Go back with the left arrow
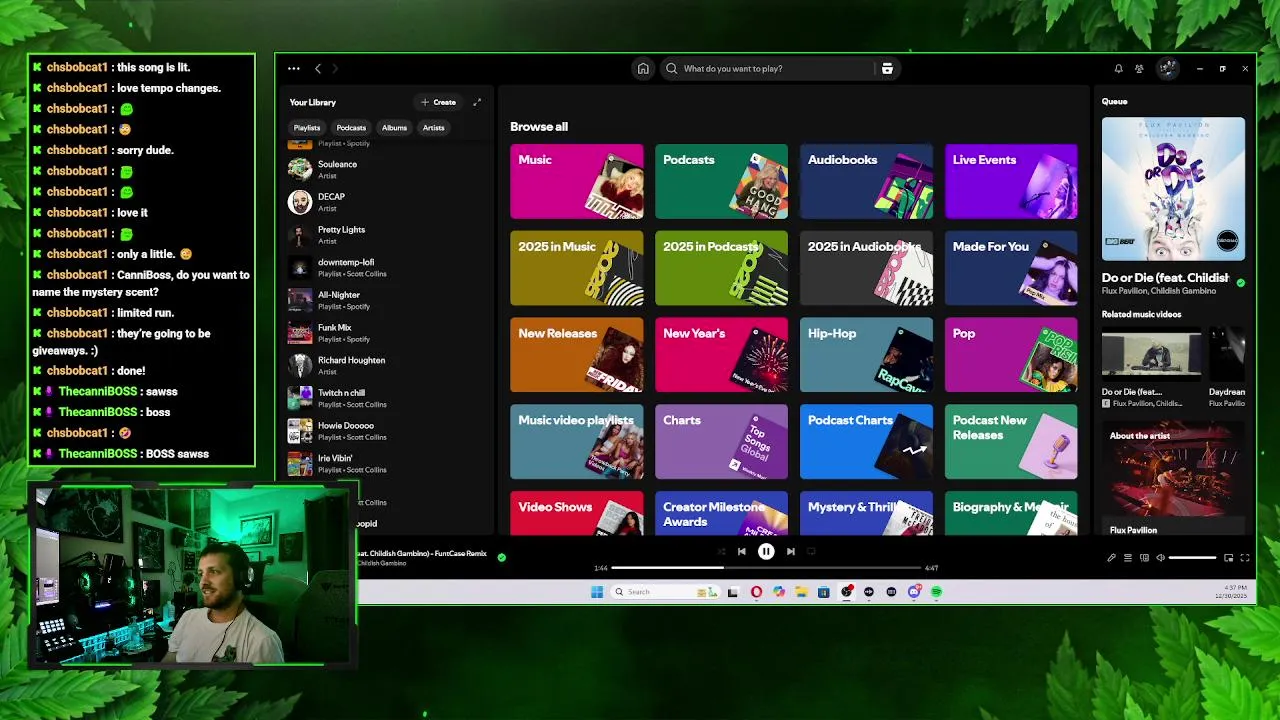Screen dimensions: 1280x720 tap(318, 69)
